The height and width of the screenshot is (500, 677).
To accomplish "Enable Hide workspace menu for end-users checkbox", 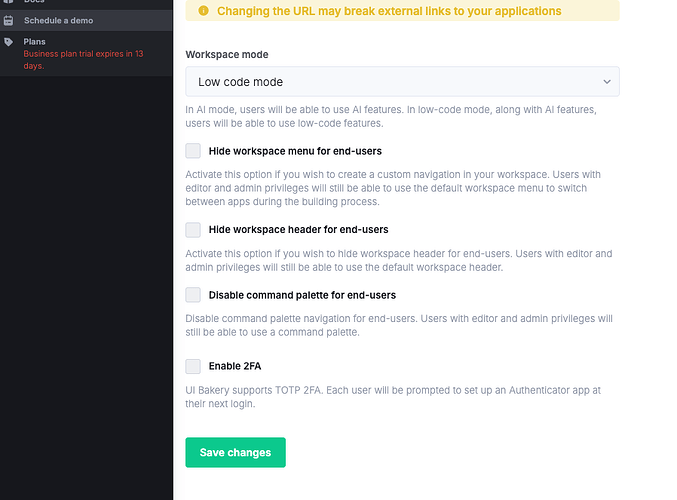I will point(193,151).
